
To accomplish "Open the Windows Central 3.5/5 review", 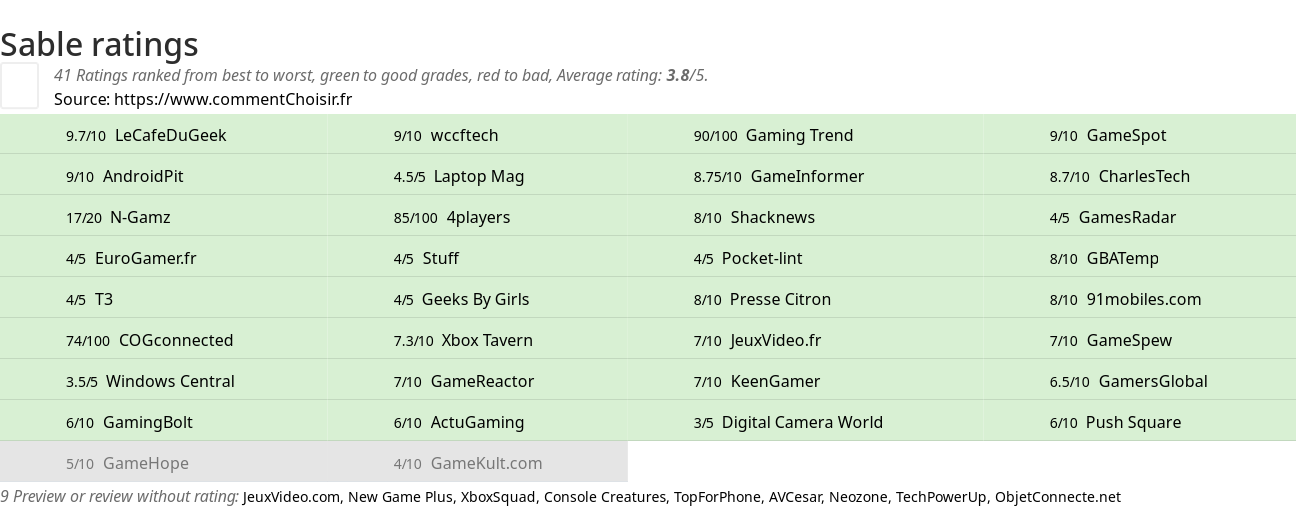I will coord(150,381).
